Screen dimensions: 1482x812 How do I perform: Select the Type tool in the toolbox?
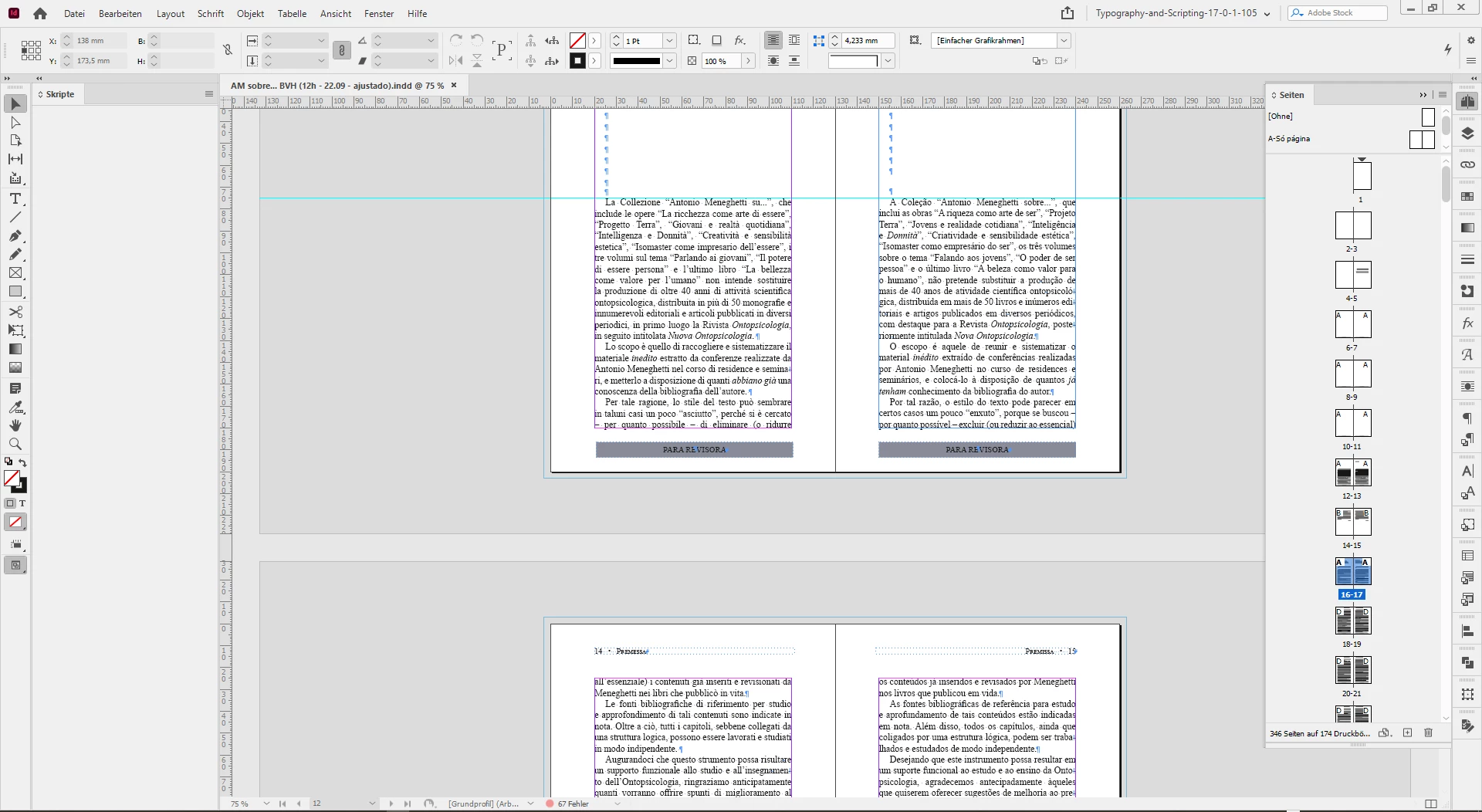click(15, 198)
